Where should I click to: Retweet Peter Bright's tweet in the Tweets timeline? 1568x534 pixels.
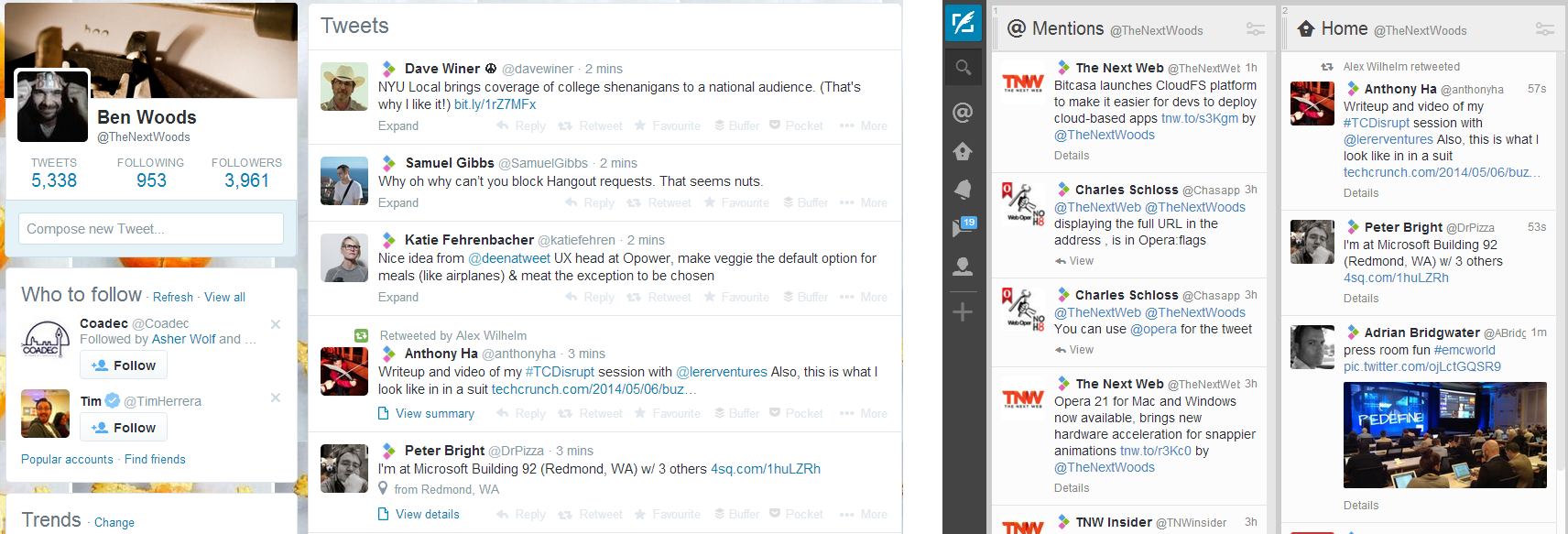pyautogui.click(x=591, y=514)
